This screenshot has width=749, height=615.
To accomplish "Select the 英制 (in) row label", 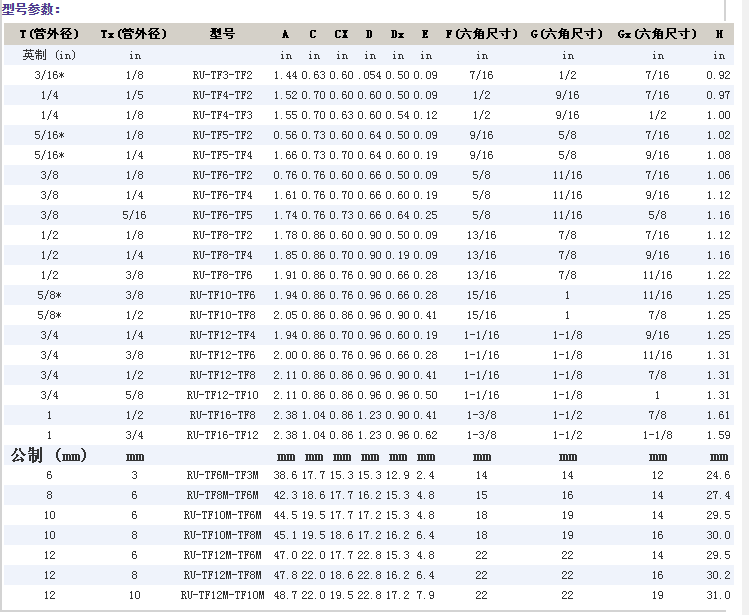I will (x=49, y=55).
